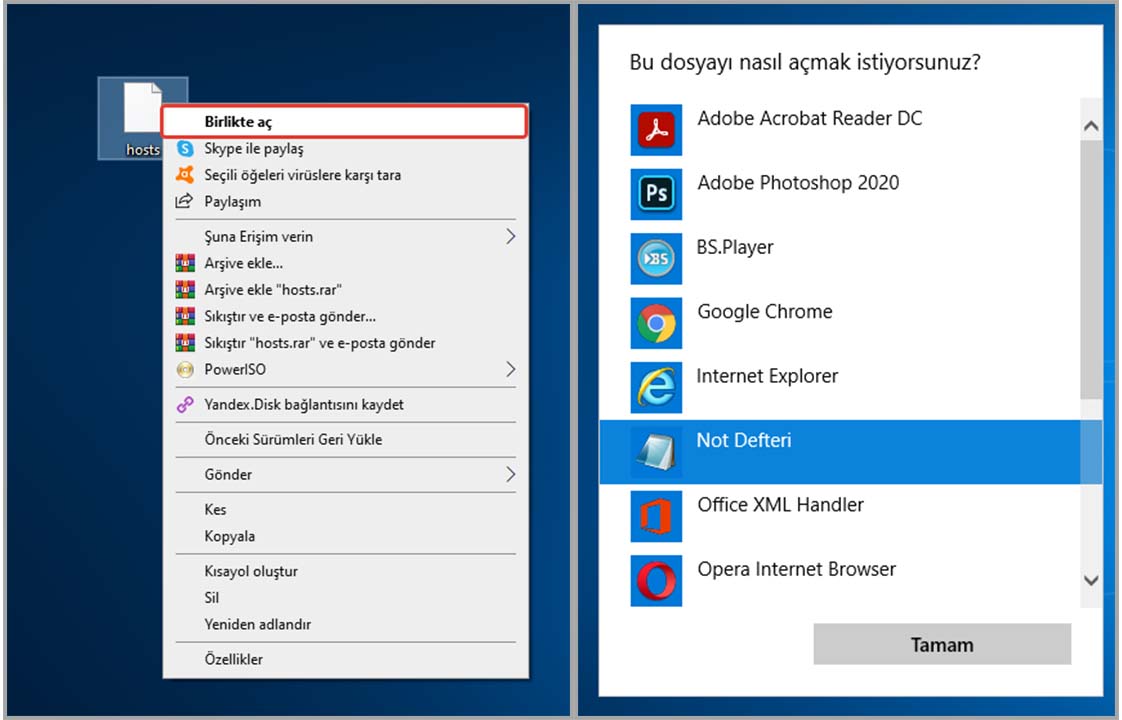Open Özellikler from the context menu
1122x720 pixels.
(x=234, y=660)
